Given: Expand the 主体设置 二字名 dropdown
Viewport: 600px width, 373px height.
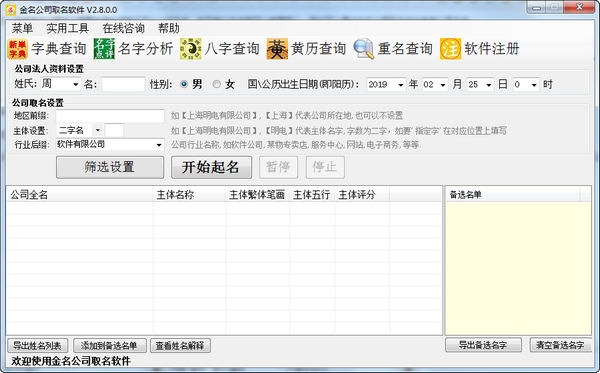Looking at the screenshot, I should pos(98,130).
